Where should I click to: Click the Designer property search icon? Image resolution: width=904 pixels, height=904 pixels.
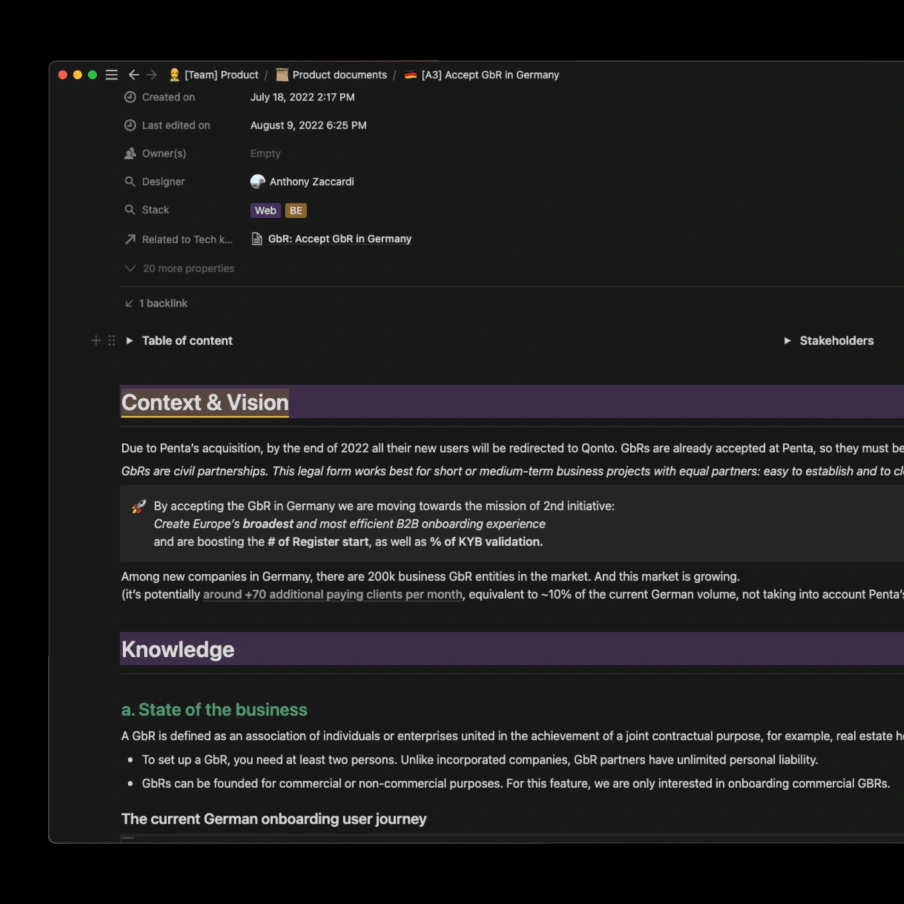click(130, 182)
